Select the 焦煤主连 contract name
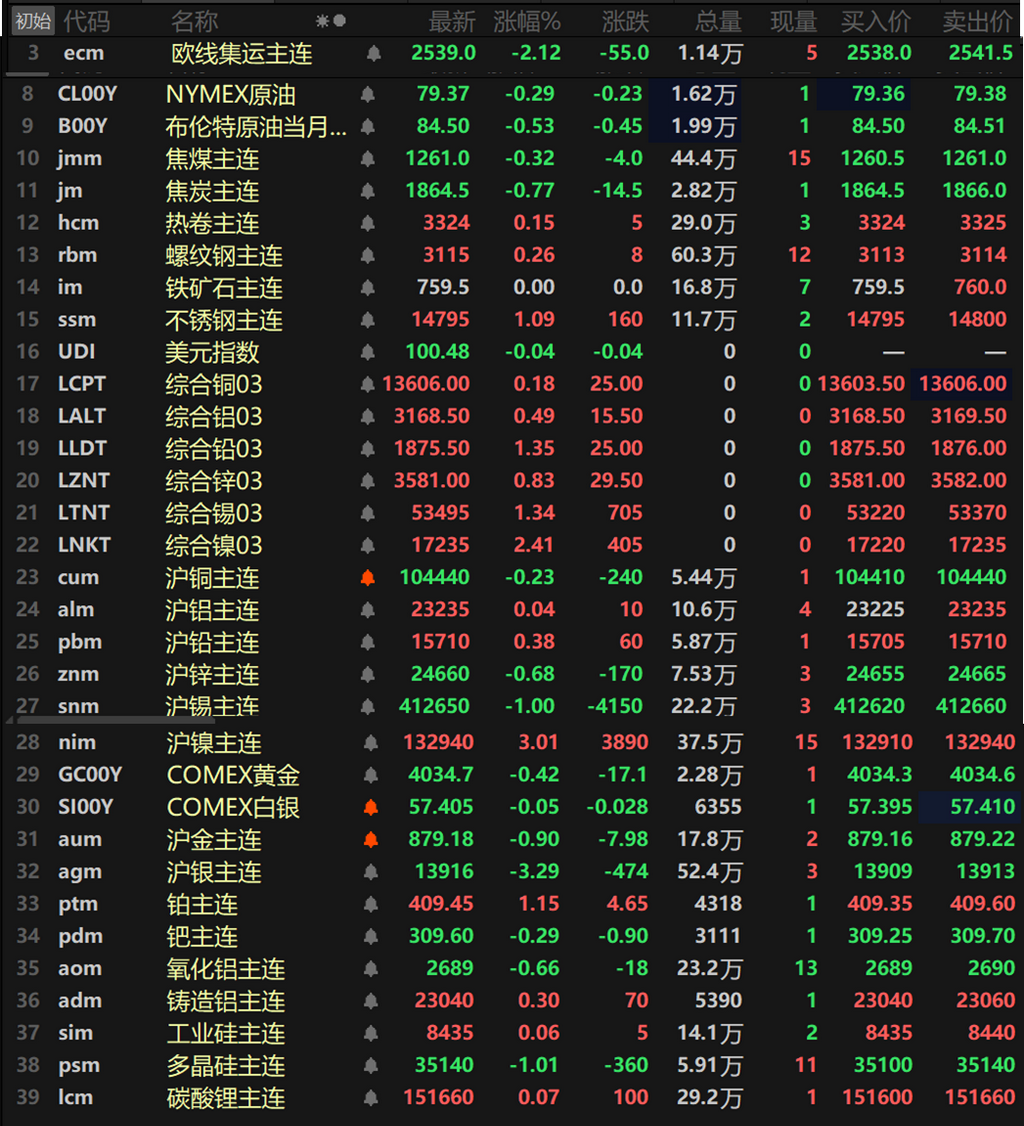Image resolution: width=1024 pixels, height=1126 pixels. [x=213, y=159]
